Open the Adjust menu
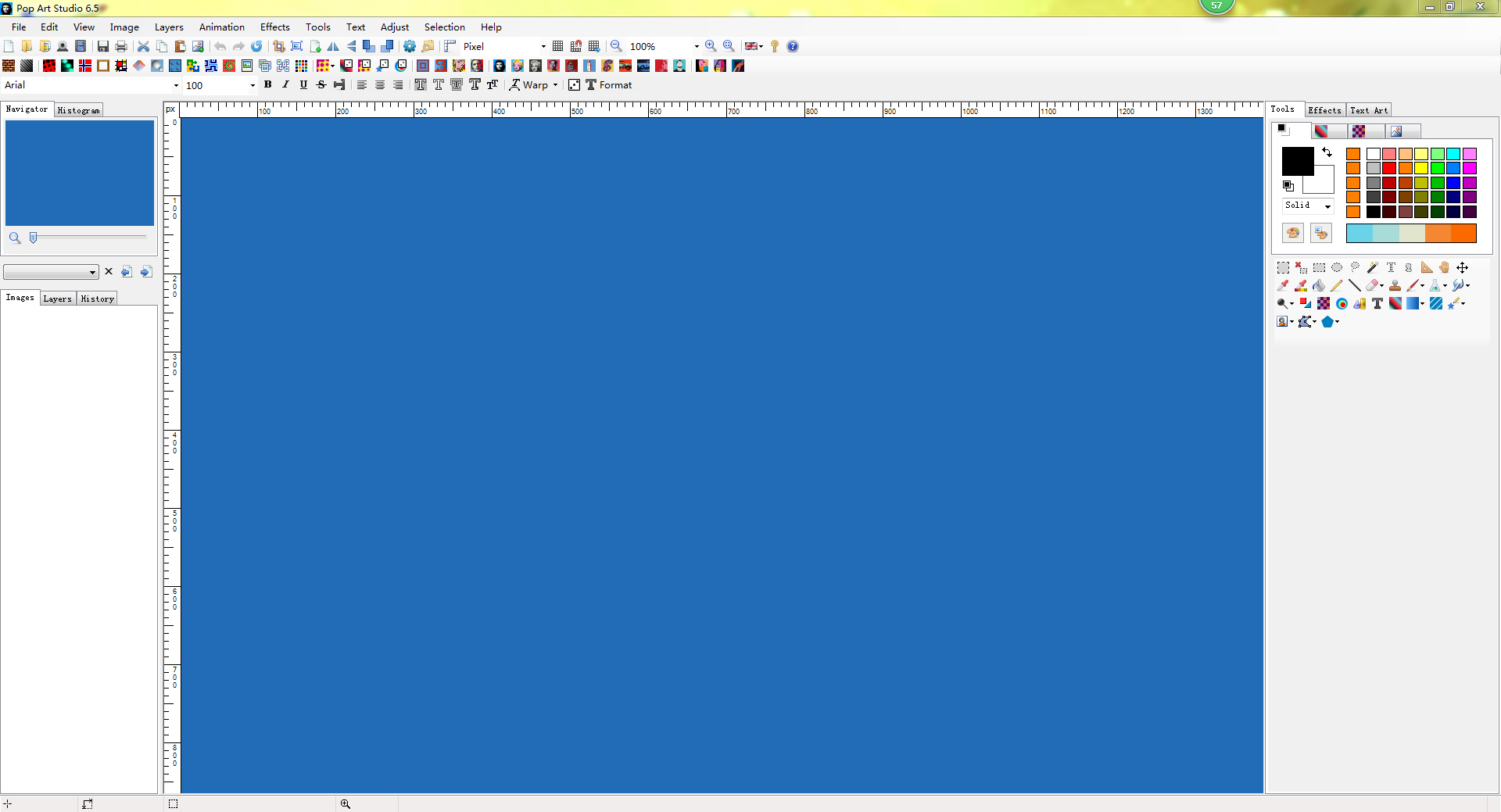The height and width of the screenshot is (812, 1501). click(x=394, y=27)
